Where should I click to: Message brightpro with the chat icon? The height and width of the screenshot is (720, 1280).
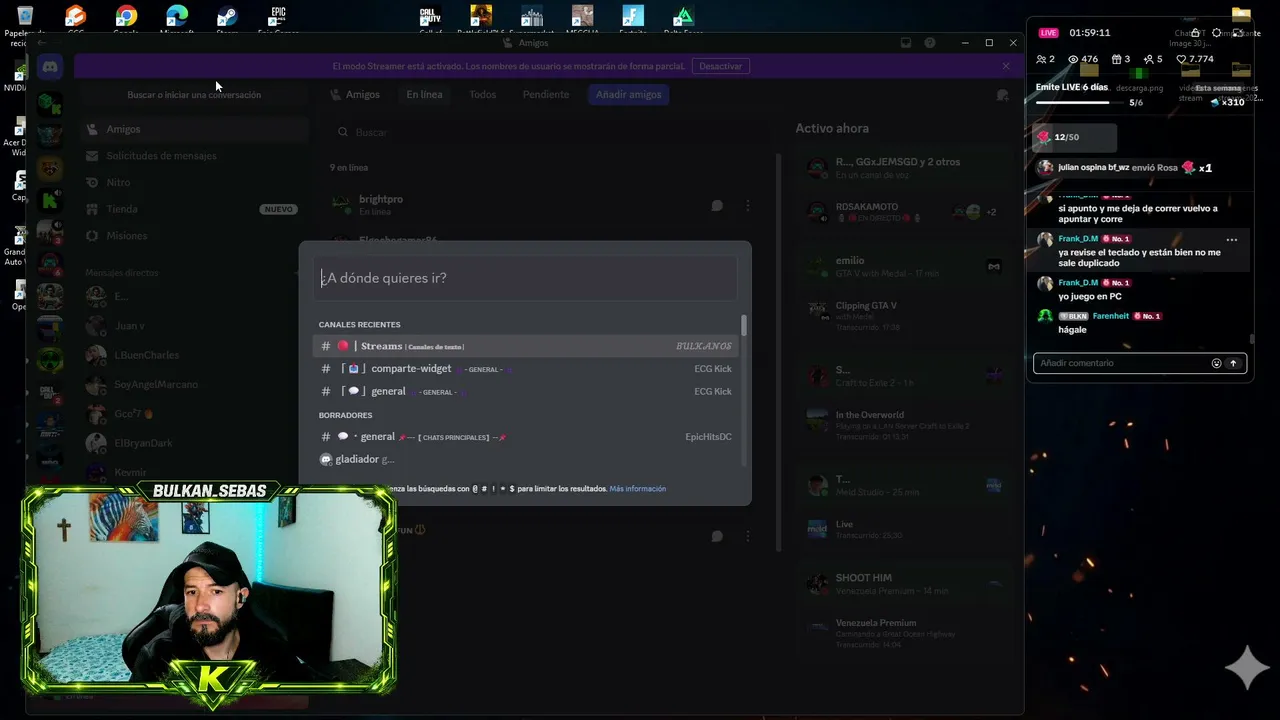click(x=717, y=206)
